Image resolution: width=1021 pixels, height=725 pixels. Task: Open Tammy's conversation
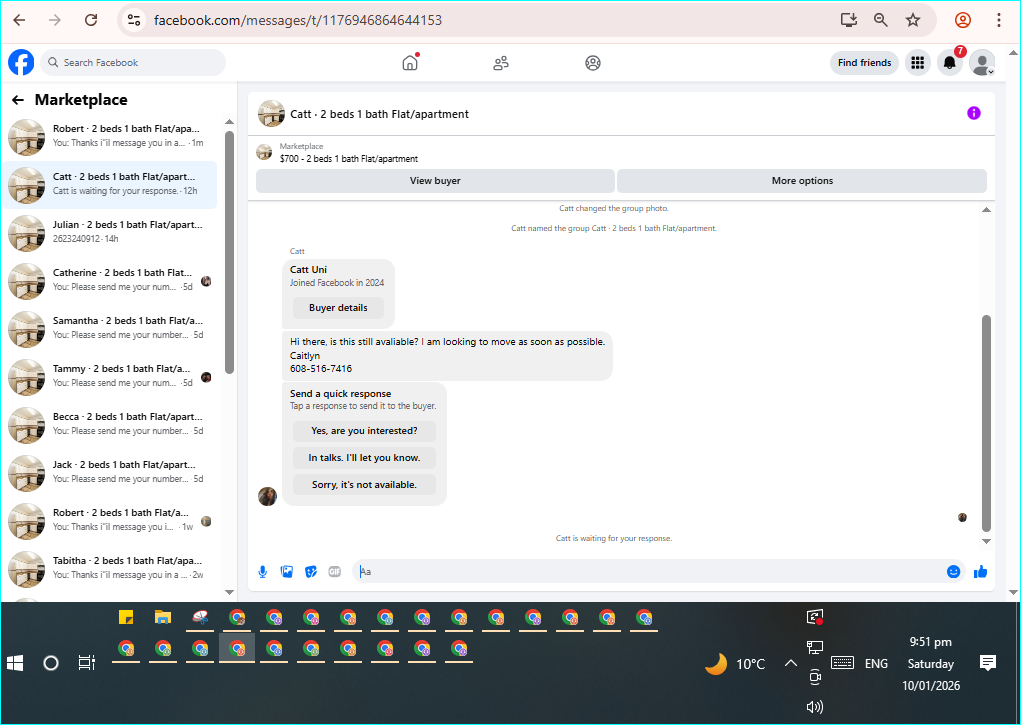tap(111, 377)
